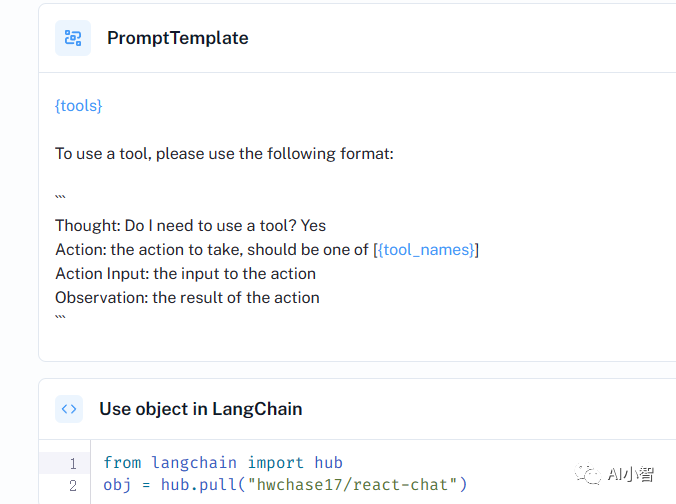
Task: Select the {tool_names} variable
Action: click(x=426, y=249)
